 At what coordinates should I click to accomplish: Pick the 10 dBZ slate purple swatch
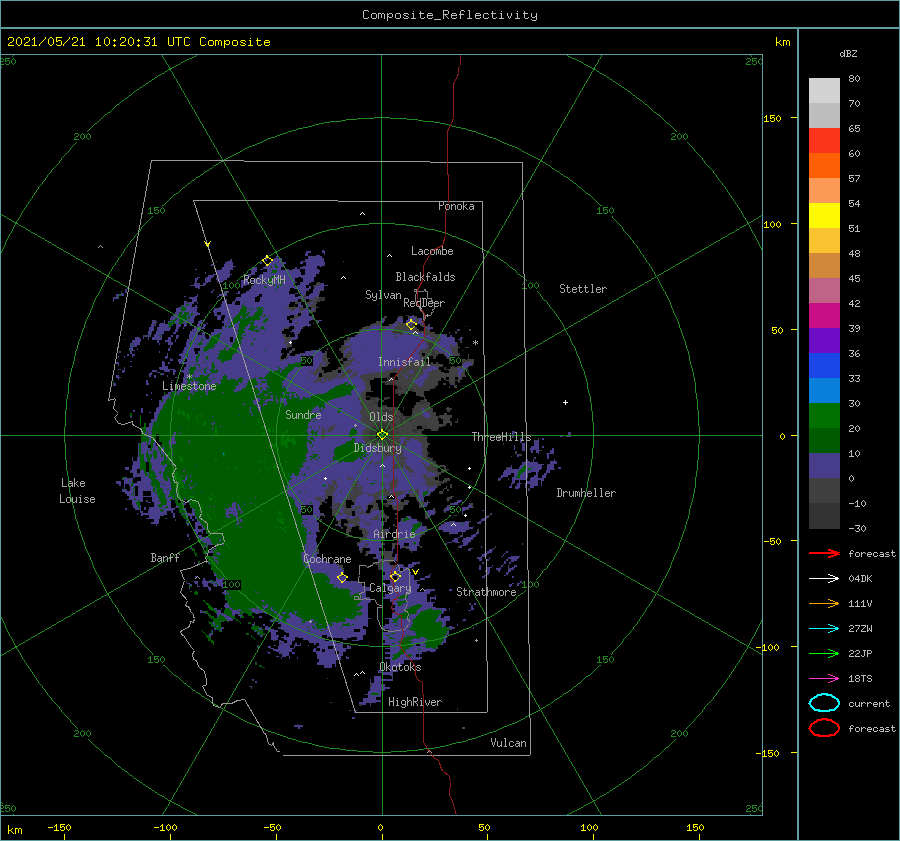click(824, 466)
